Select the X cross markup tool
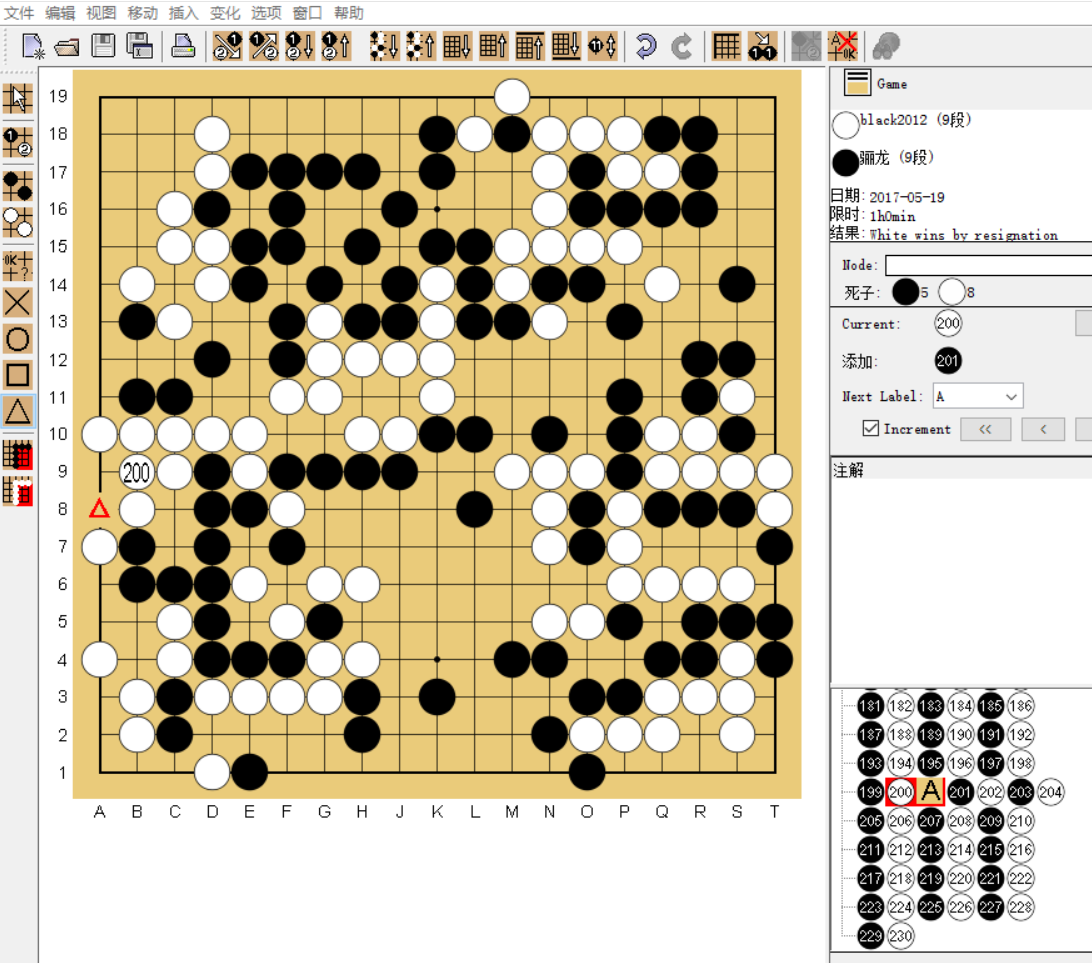Viewport: 1092px width, 963px height. pos(18,302)
